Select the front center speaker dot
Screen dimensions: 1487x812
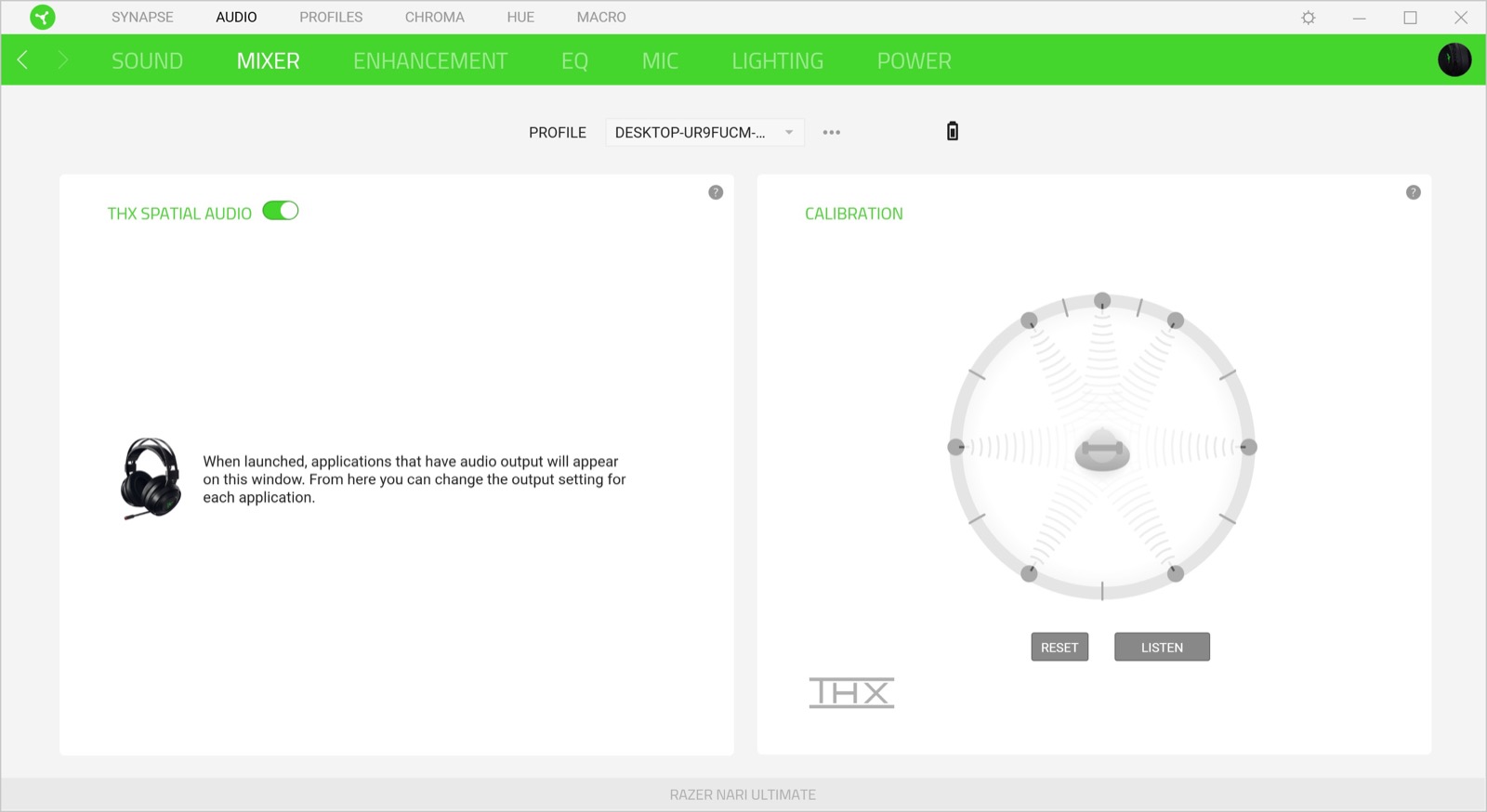(x=1102, y=301)
